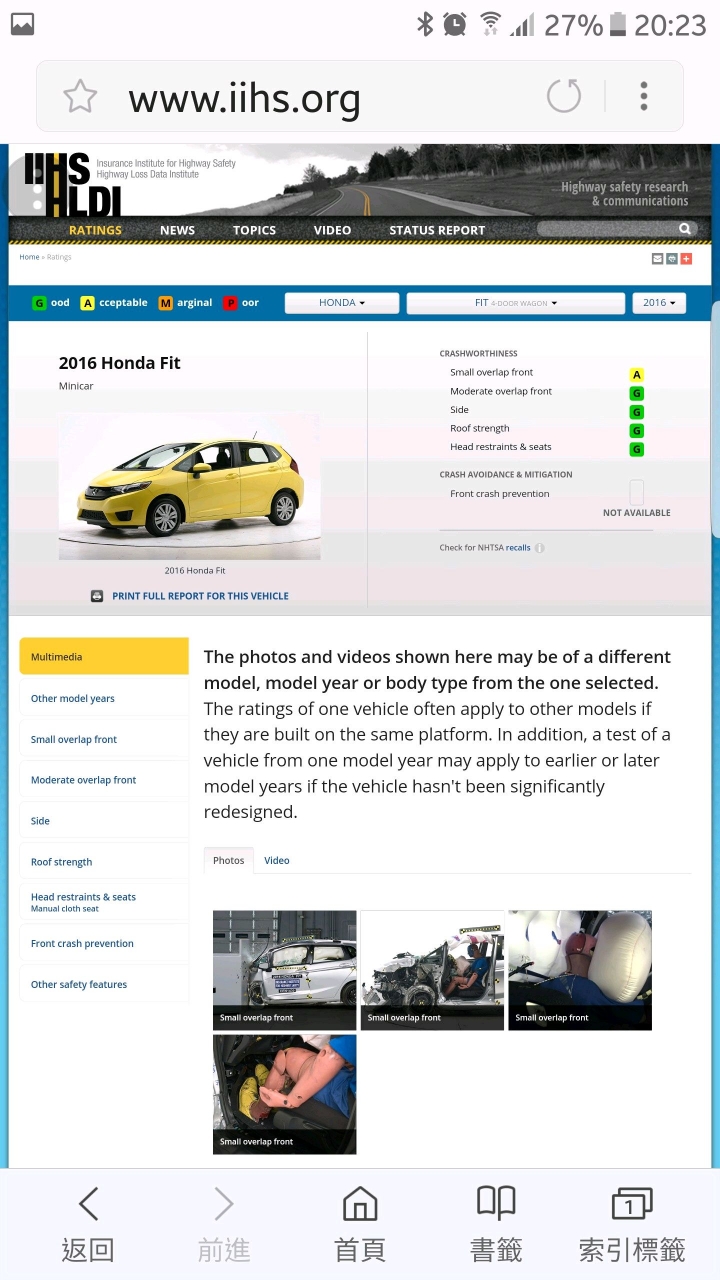Click the recalls info icon

540,548
